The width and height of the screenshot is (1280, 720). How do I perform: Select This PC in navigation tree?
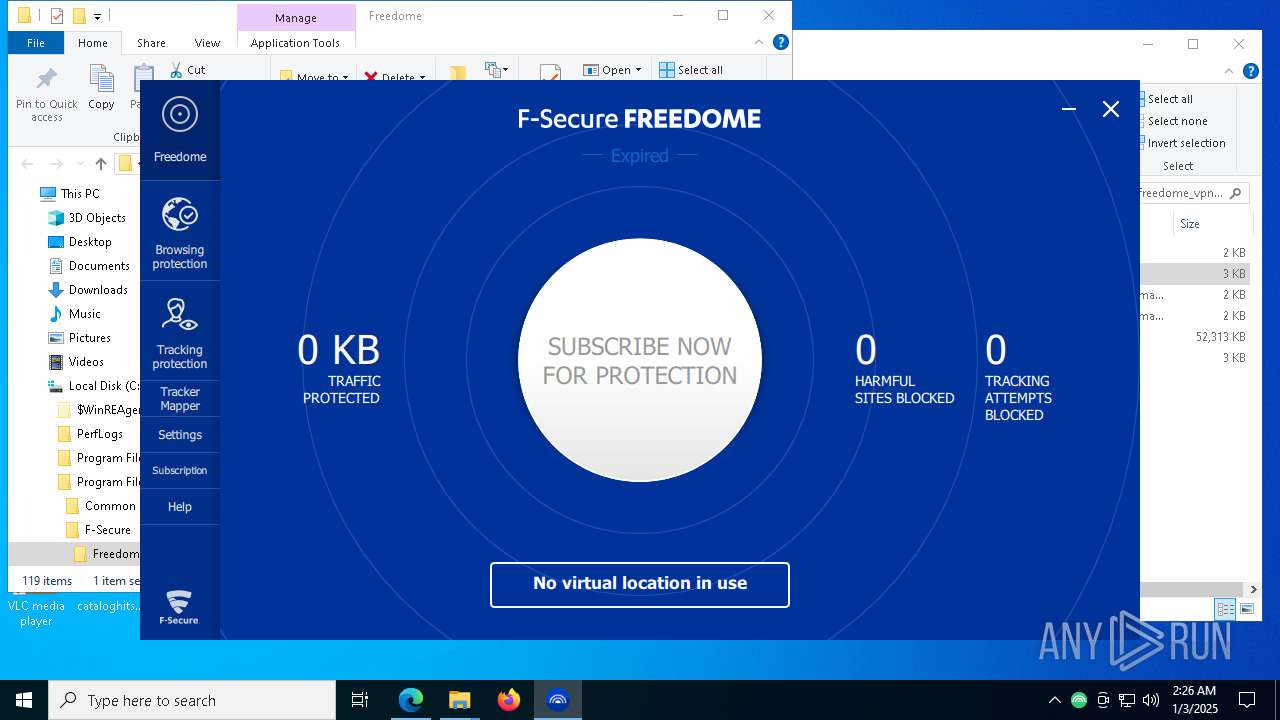click(80, 194)
